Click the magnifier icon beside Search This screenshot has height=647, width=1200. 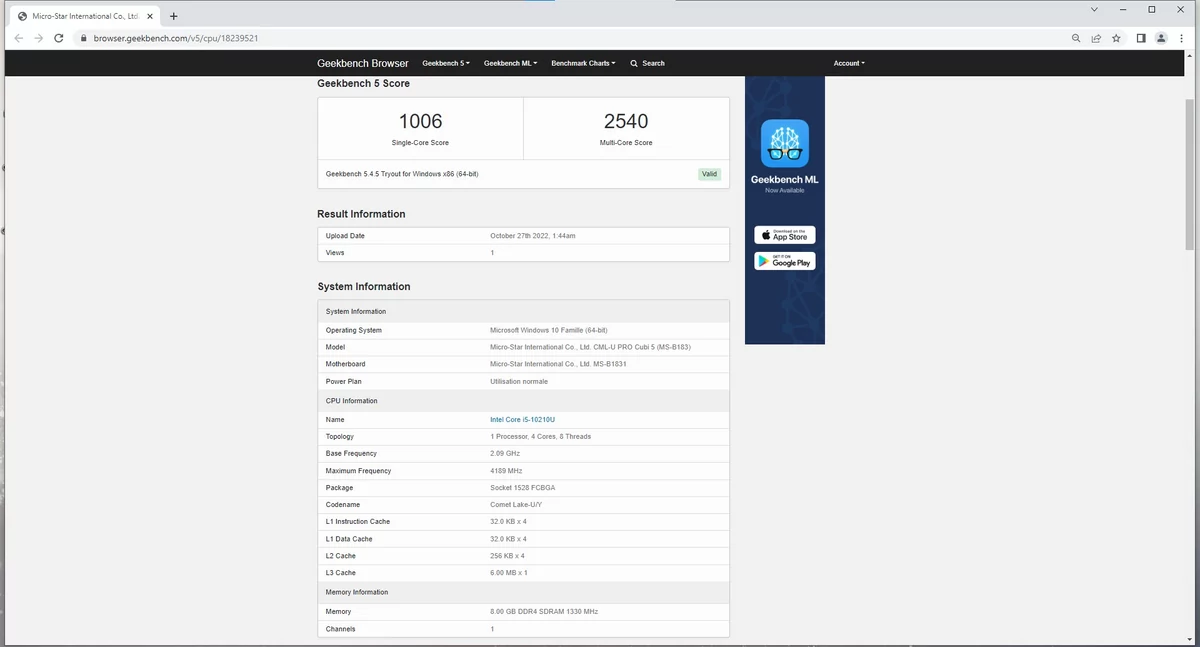pyautogui.click(x=634, y=63)
